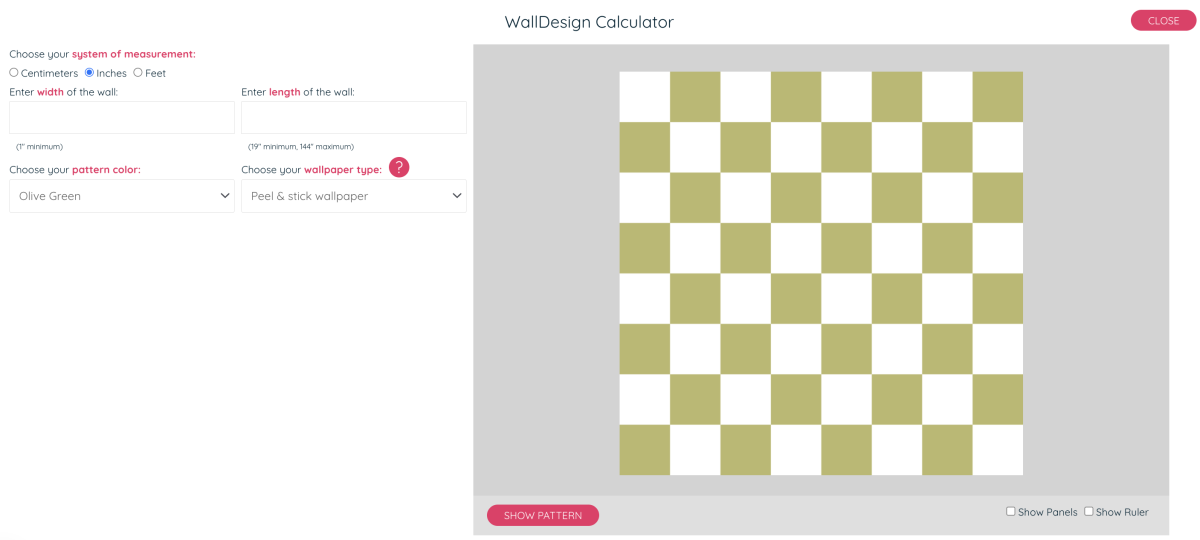1200x540 pixels.
Task: Choose the Feet radio button
Action: tap(138, 73)
